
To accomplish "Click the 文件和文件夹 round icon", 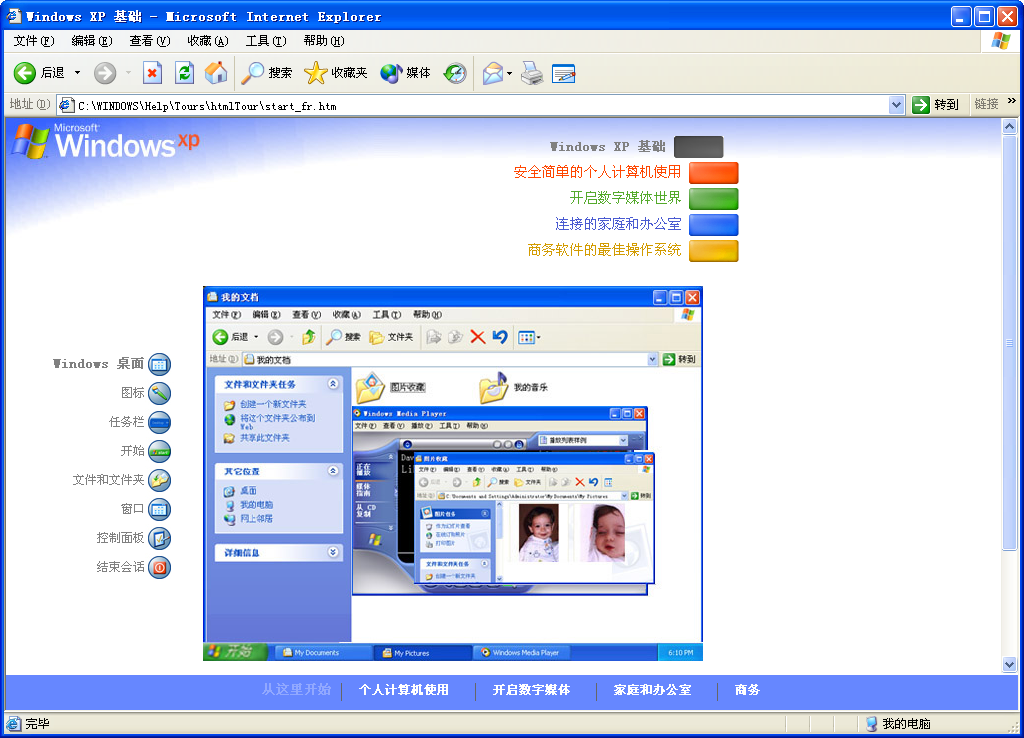I will 159,480.
